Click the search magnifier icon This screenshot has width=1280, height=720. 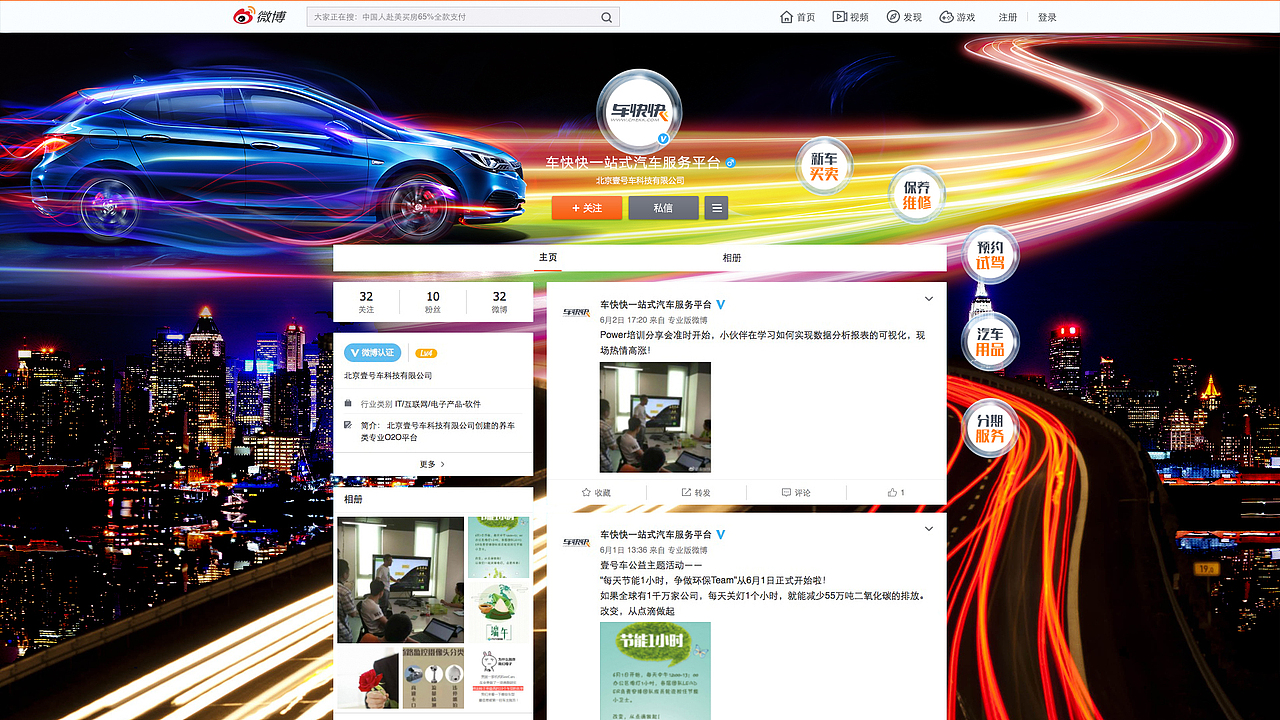tap(607, 17)
